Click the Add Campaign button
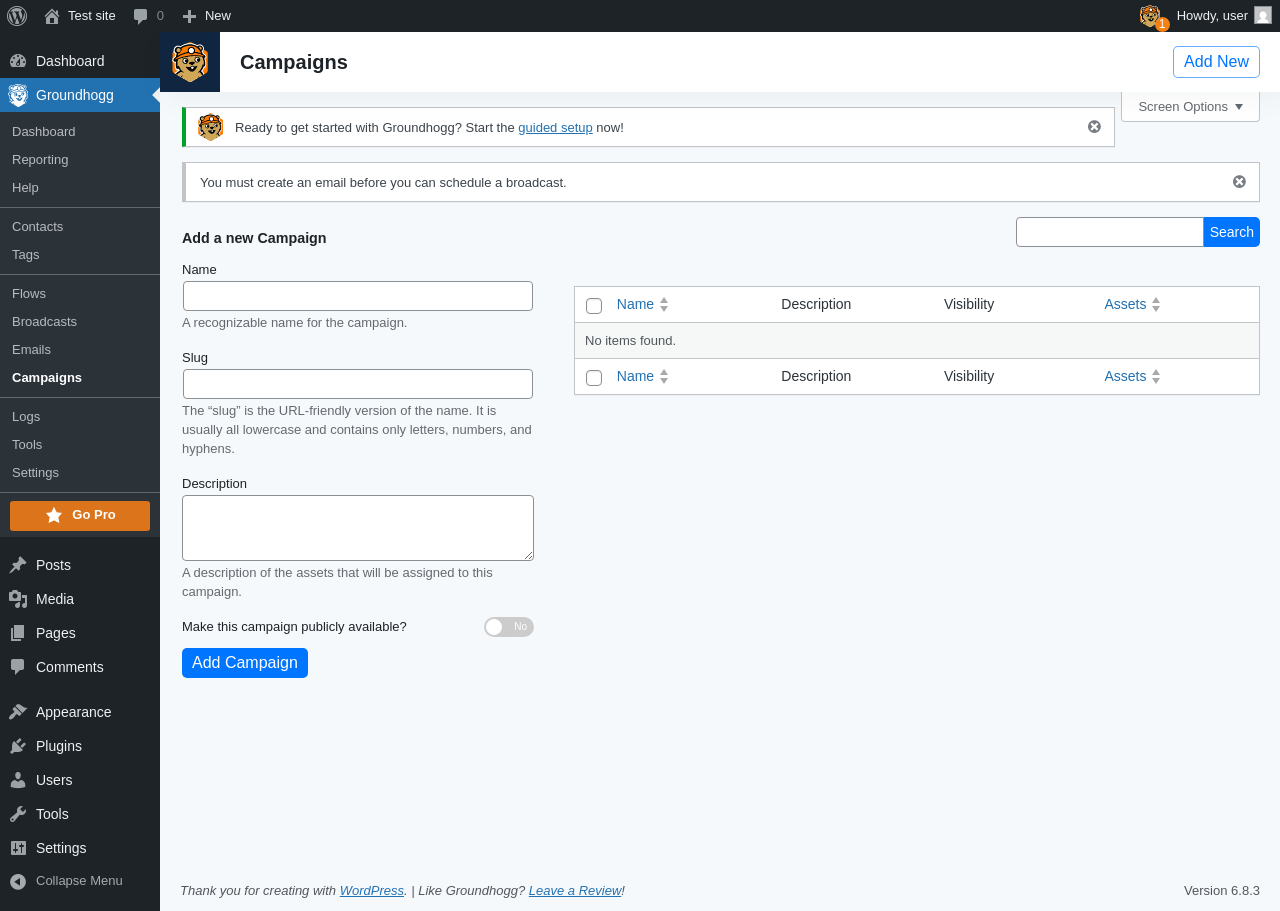Screen dimensions: 1280x911 coord(245,663)
